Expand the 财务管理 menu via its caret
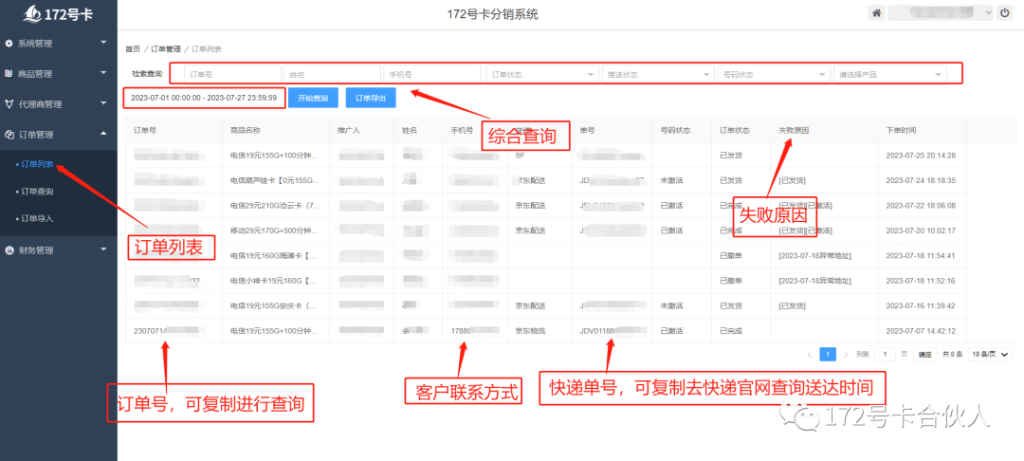 click(x=103, y=249)
